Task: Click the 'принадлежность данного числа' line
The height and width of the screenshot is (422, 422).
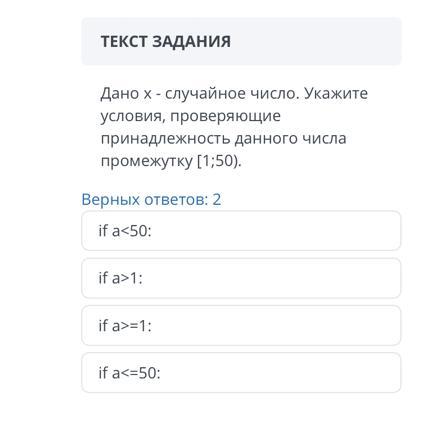Action: (x=223, y=138)
